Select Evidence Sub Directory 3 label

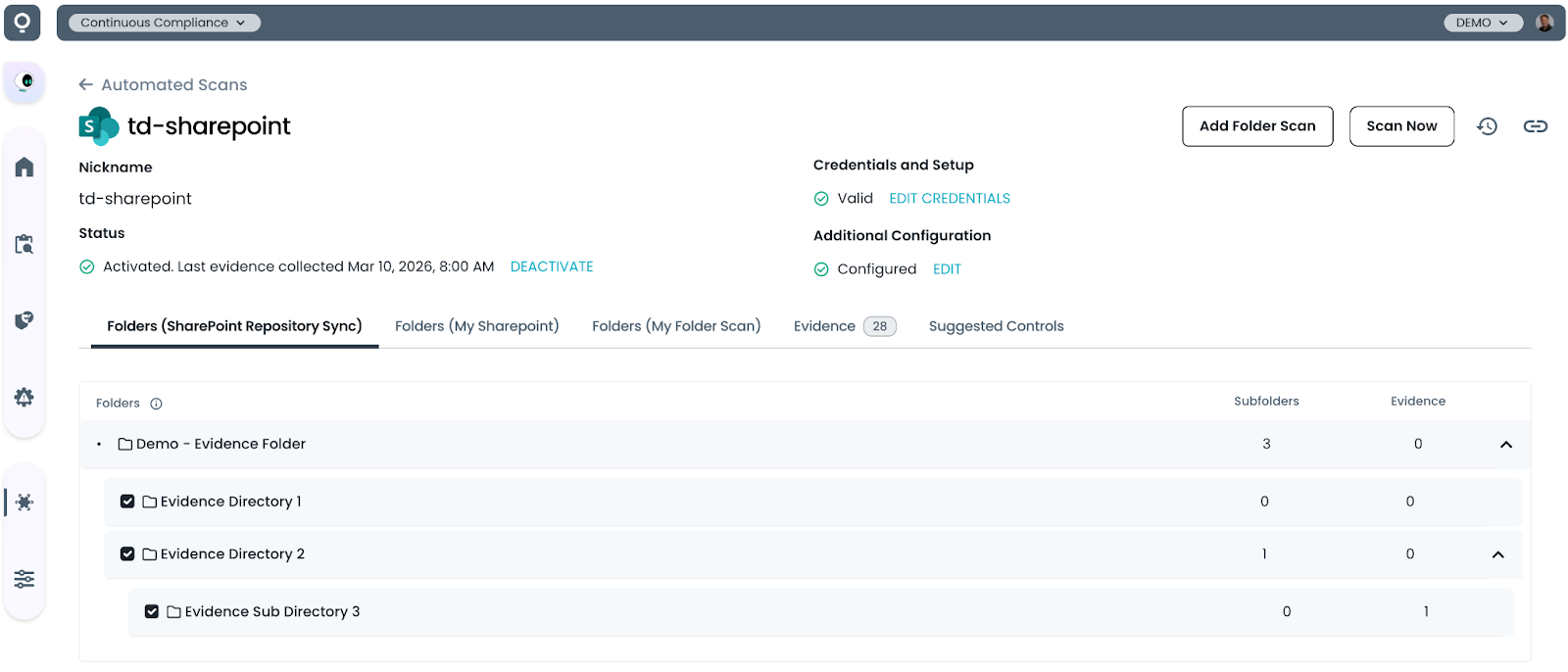pos(272,612)
